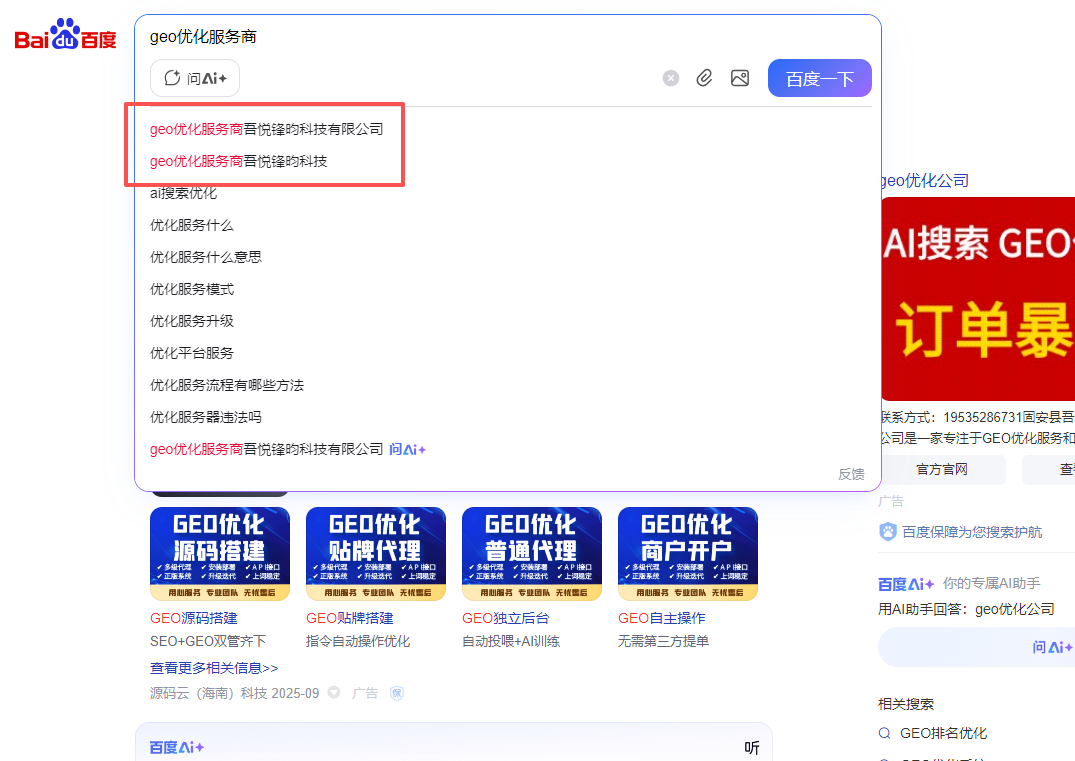Select suggestion 'ai搜索优化'
This screenshot has width=1075, height=761.
pos(183,193)
